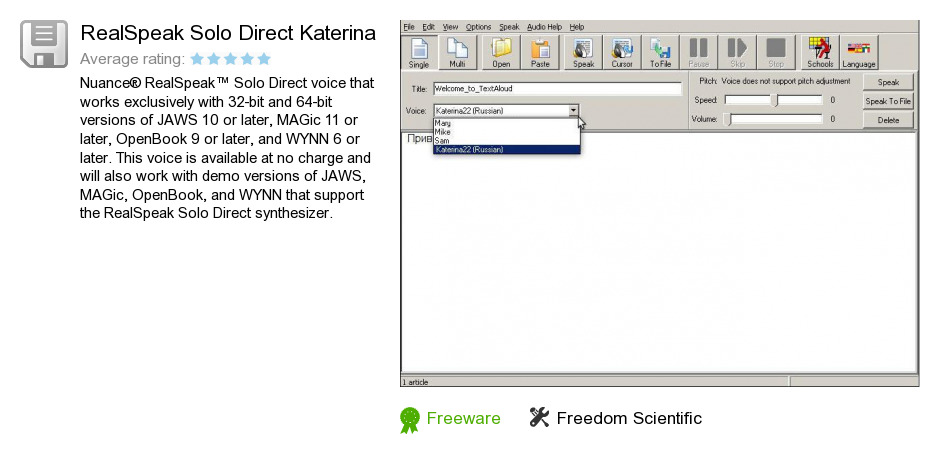Image resolution: width=940 pixels, height=464 pixels.
Task: Click the Freedom Scientific publisher link
Action: [x=629, y=418]
